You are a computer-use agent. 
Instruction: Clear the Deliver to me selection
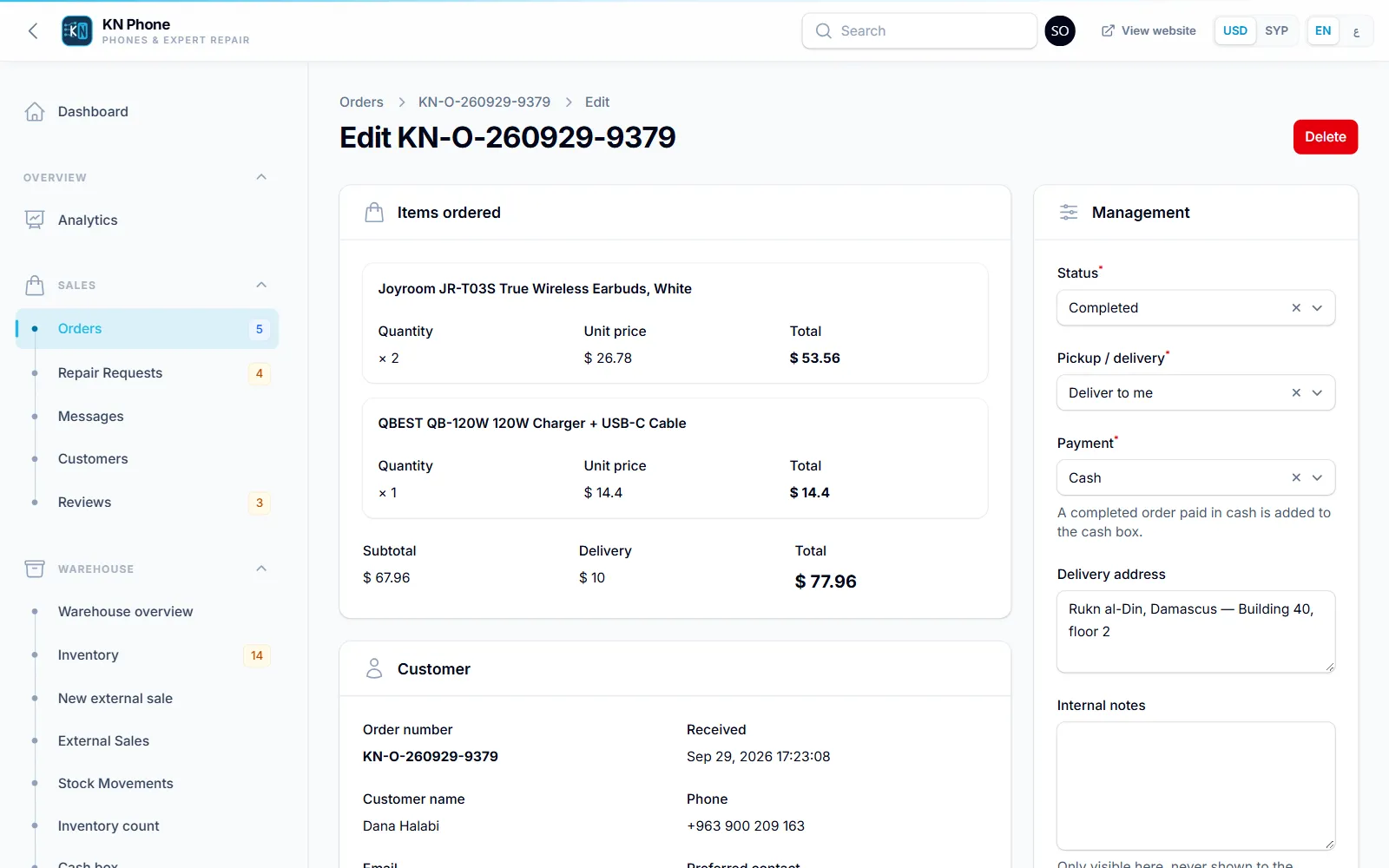point(1296,393)
